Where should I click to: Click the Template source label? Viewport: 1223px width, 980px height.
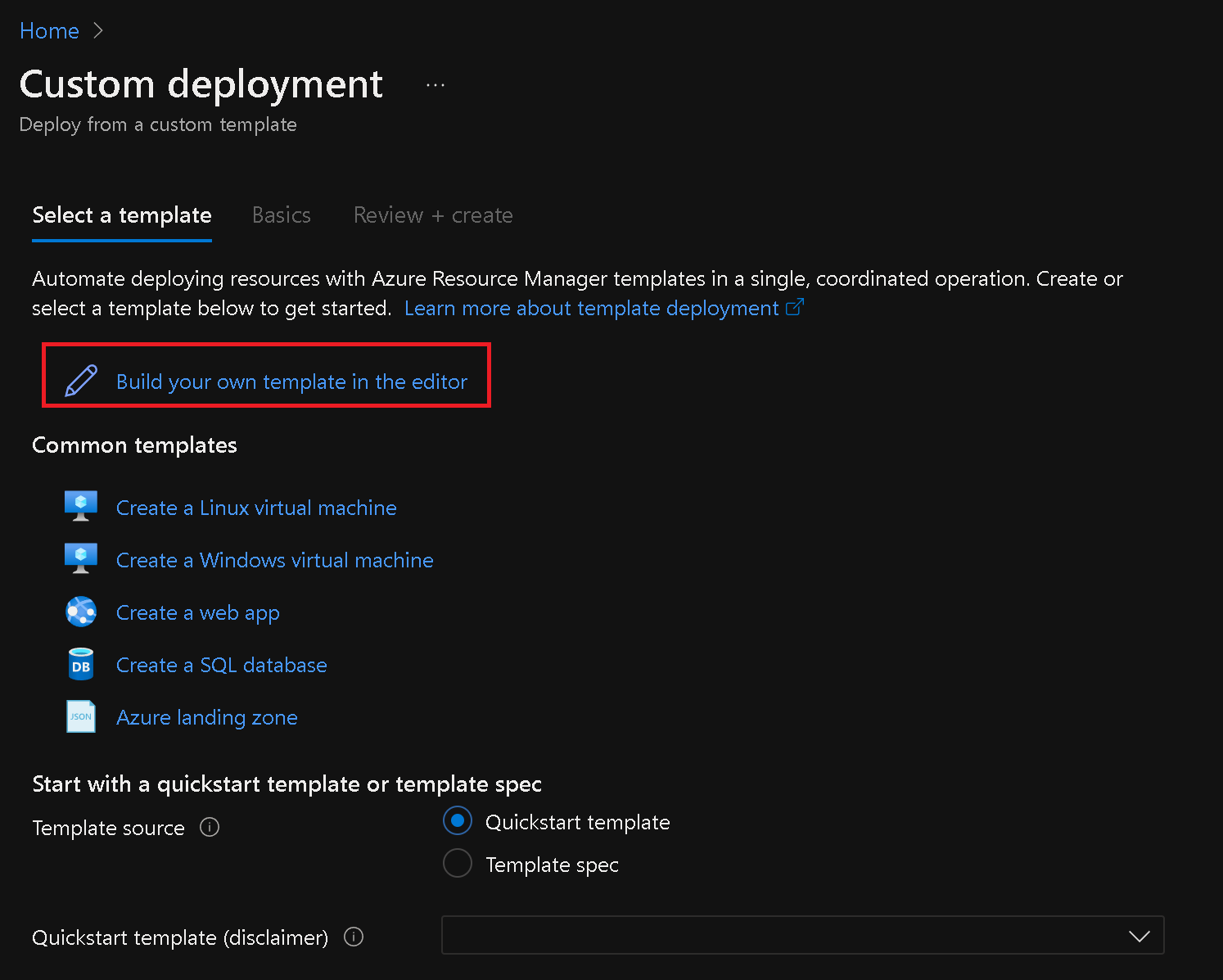coord(108,828)
